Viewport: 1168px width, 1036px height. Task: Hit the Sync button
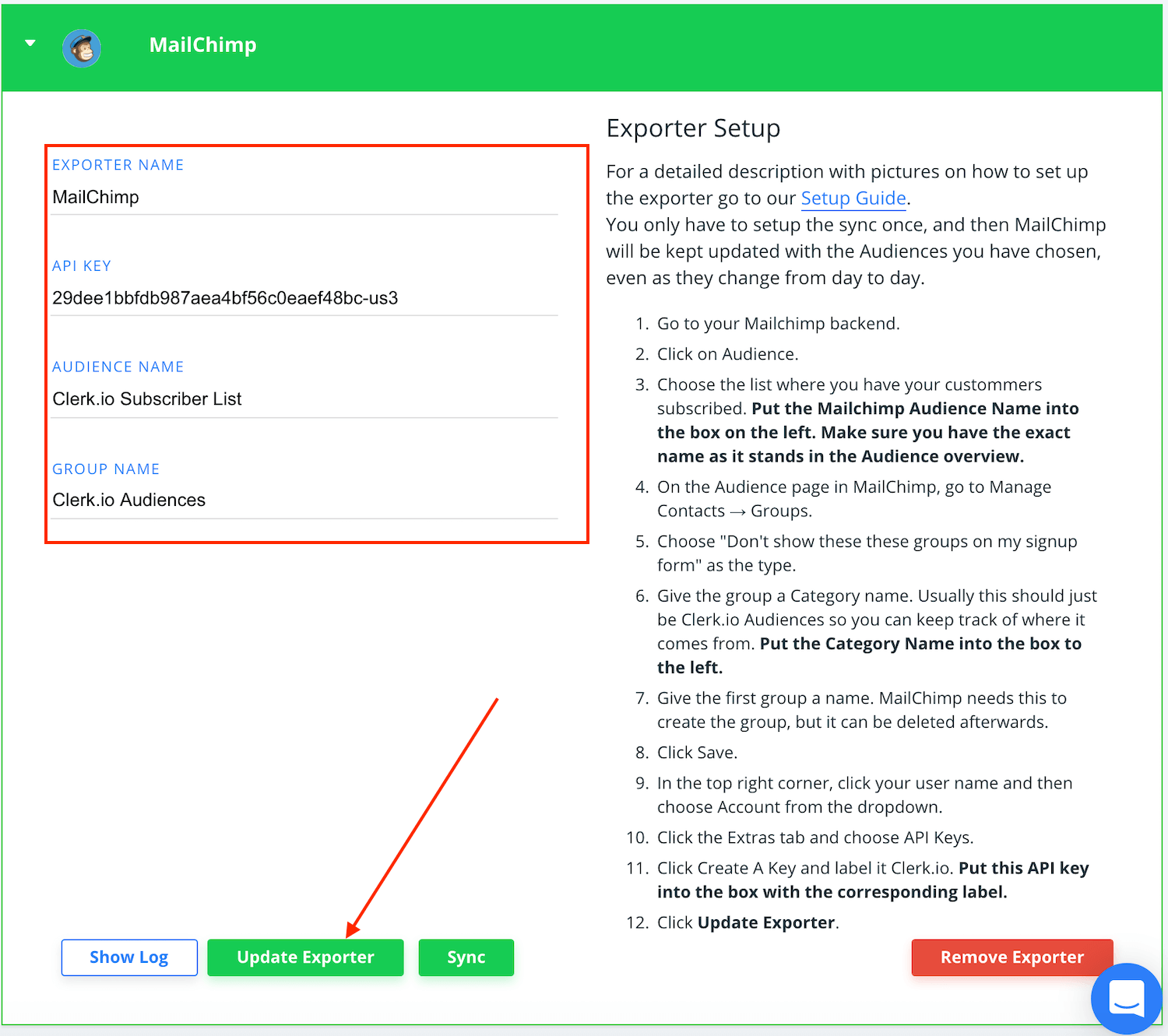point(466,957)
